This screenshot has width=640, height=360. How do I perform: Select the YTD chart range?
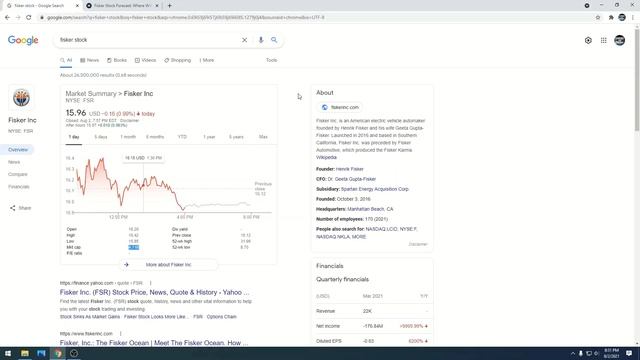(x=182, y=137)
